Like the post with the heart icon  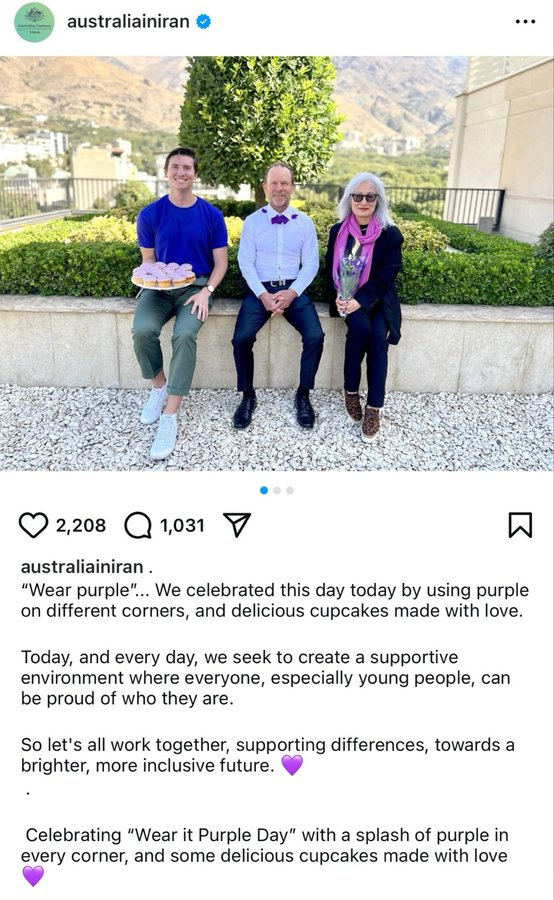click(33, 525)
